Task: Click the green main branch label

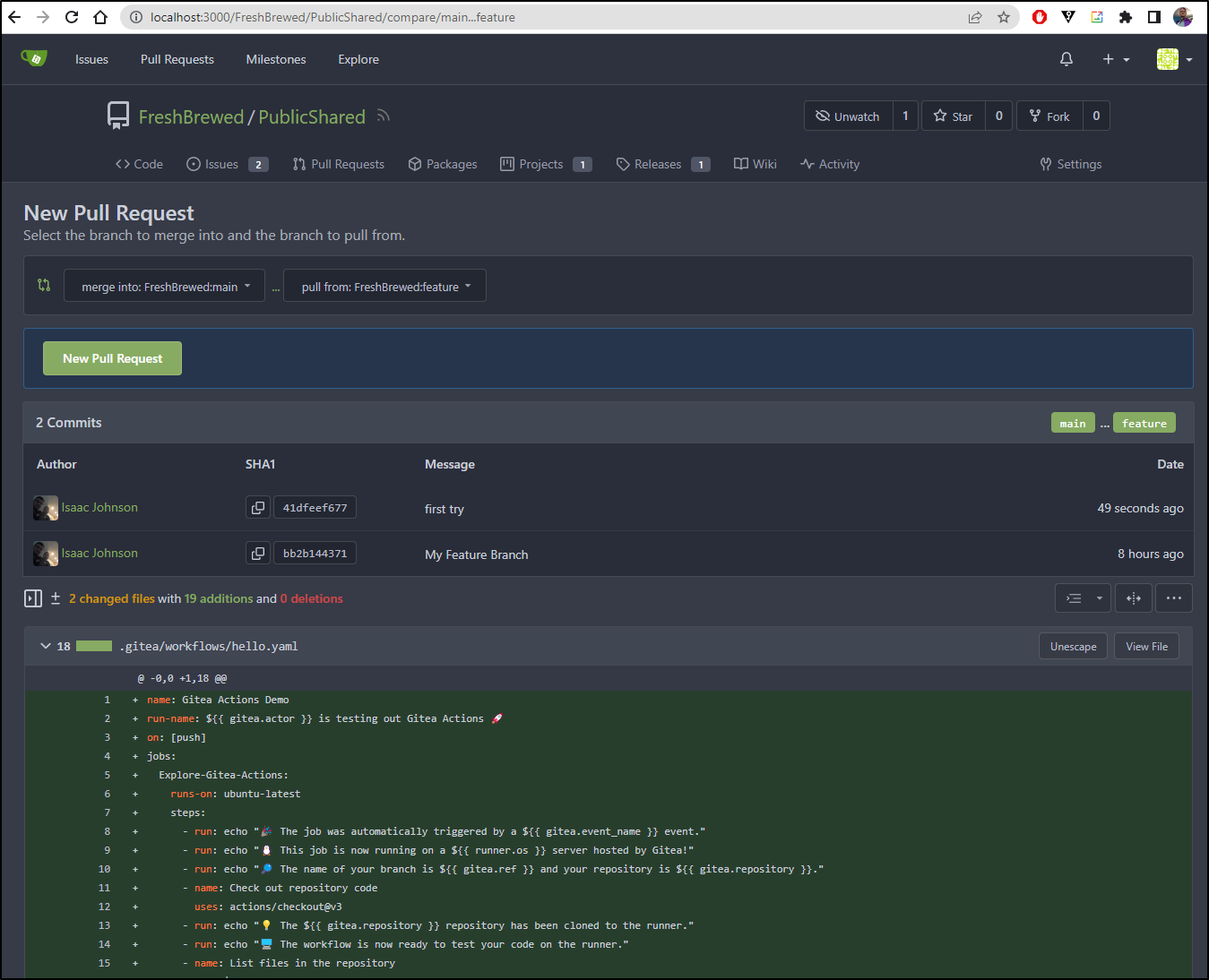Action: 1073,423
